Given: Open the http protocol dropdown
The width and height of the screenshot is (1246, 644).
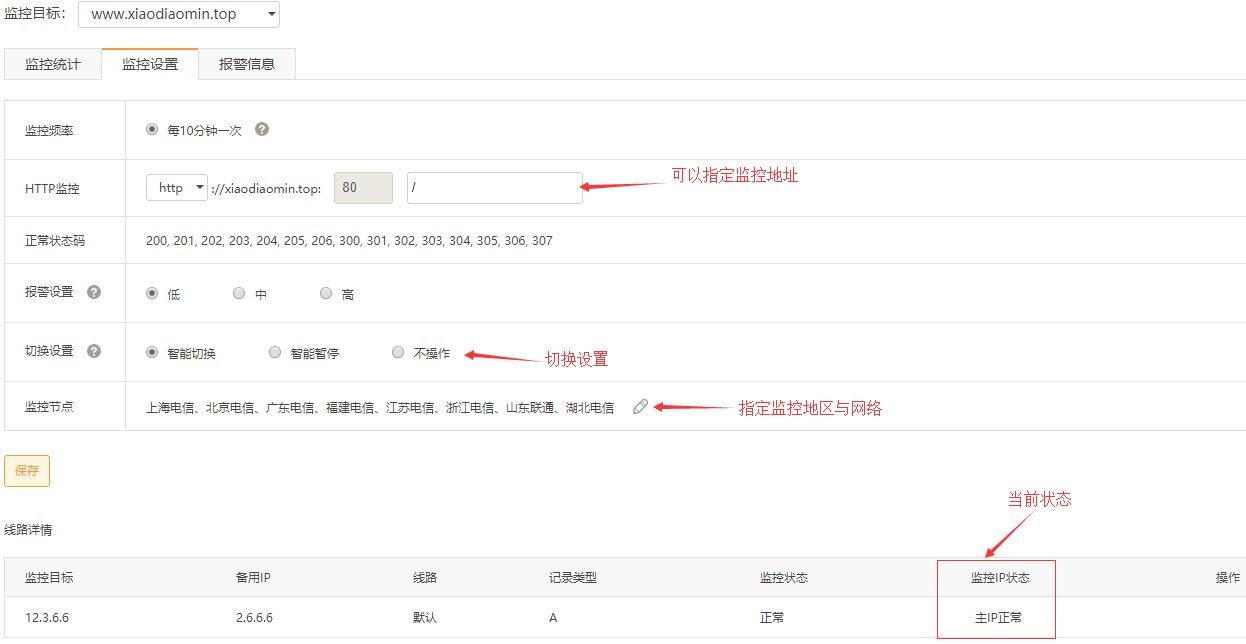Looking at the screenshot, I should click(x=177, y=188).
